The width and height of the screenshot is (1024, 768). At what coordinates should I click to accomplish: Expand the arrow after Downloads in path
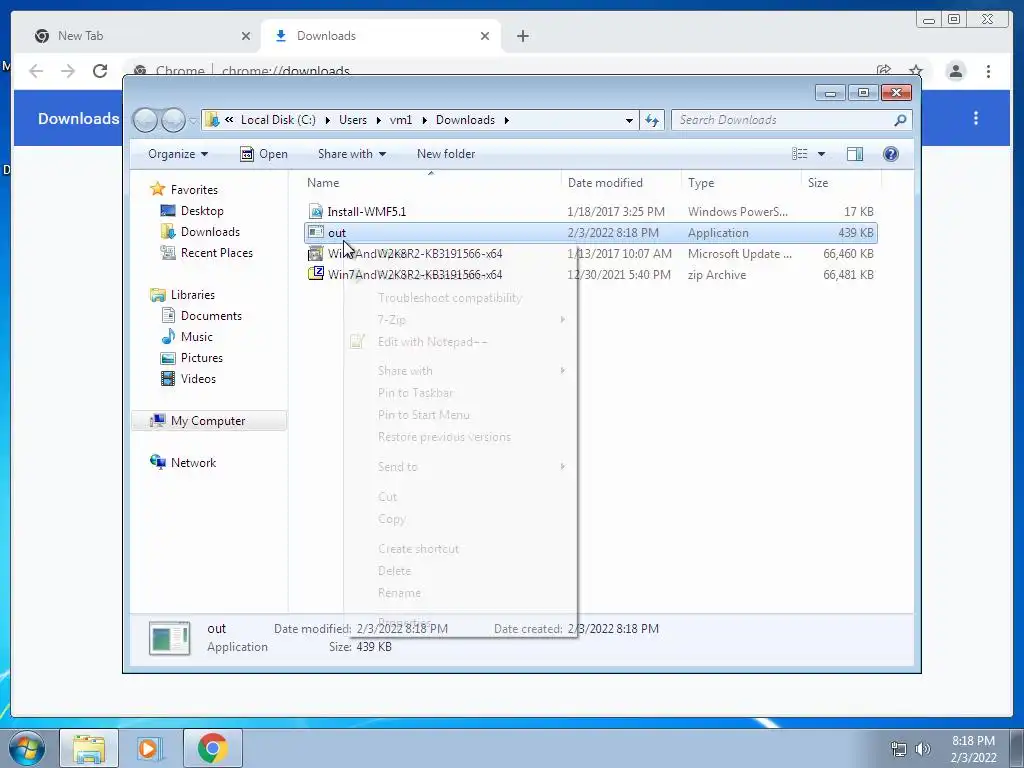point(507,120)
